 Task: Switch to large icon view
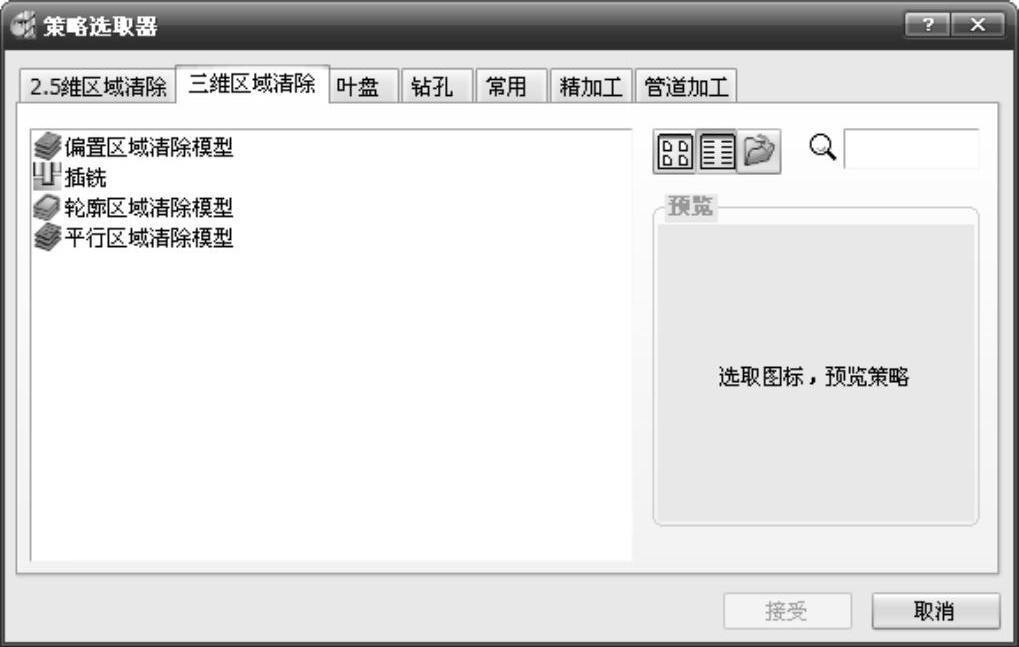[675, 152]
